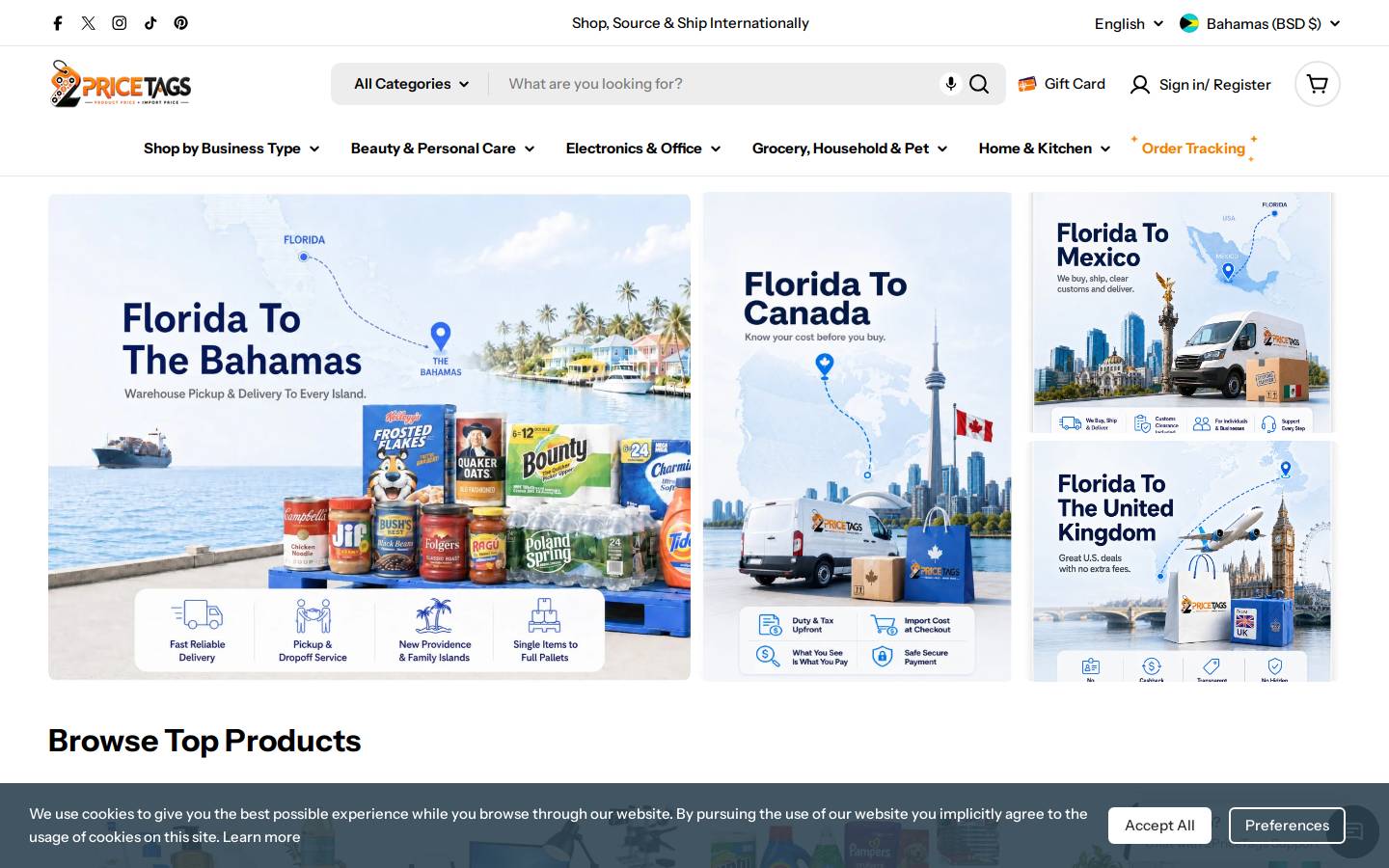Click the search magnifier icon

pos(979,84)
